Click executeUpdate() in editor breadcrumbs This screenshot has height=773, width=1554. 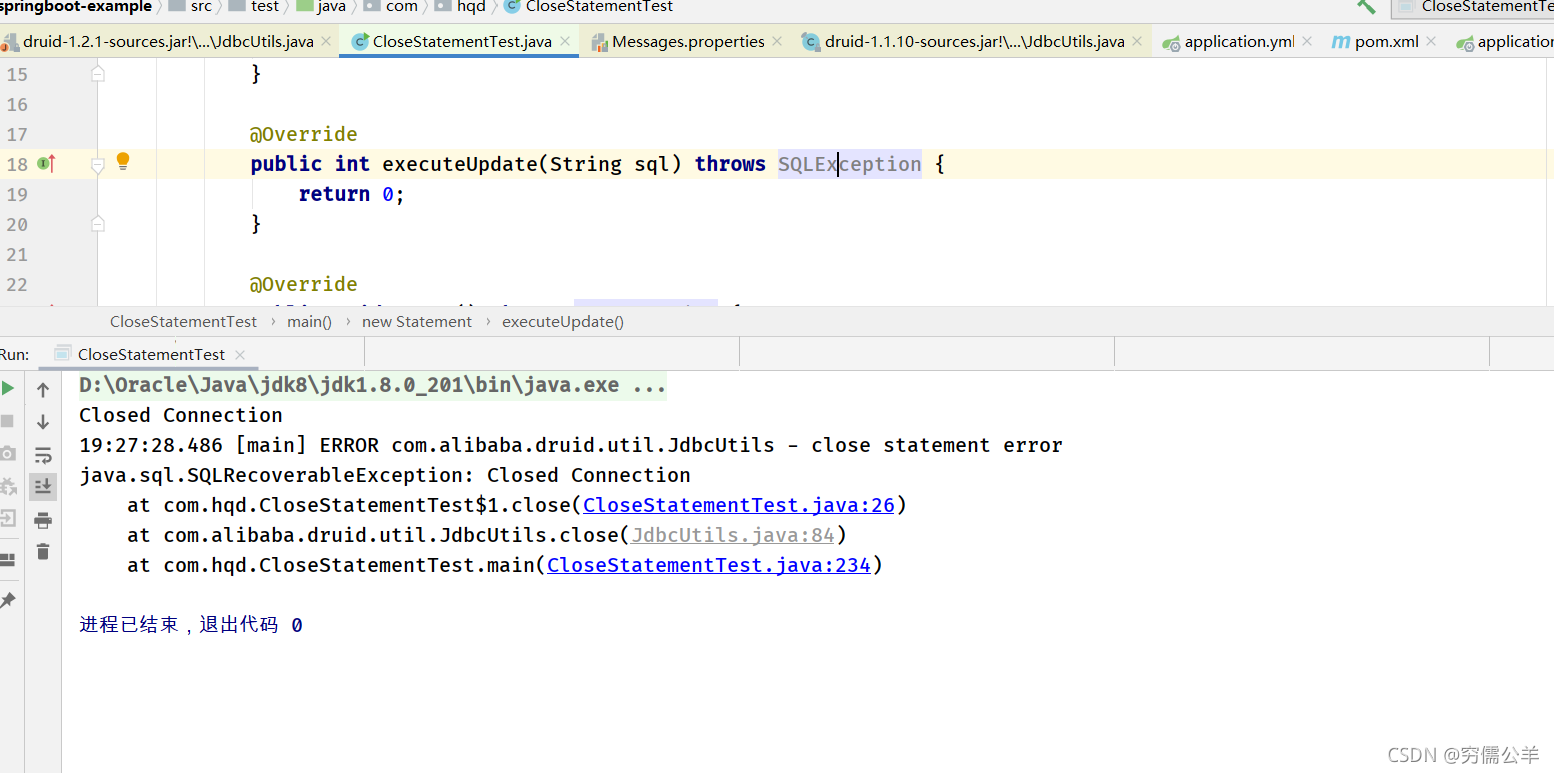pos(563,322)
